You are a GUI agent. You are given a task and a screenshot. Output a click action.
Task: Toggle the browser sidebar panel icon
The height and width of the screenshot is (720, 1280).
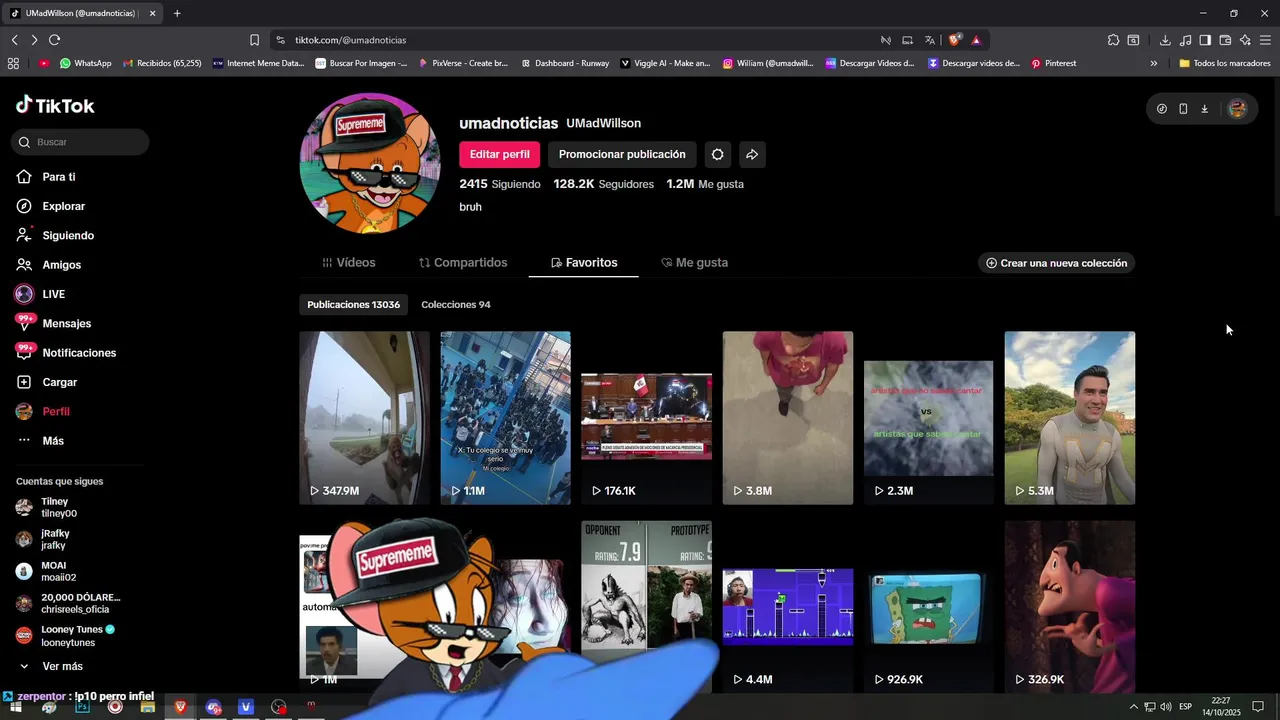pos(1205,40)
